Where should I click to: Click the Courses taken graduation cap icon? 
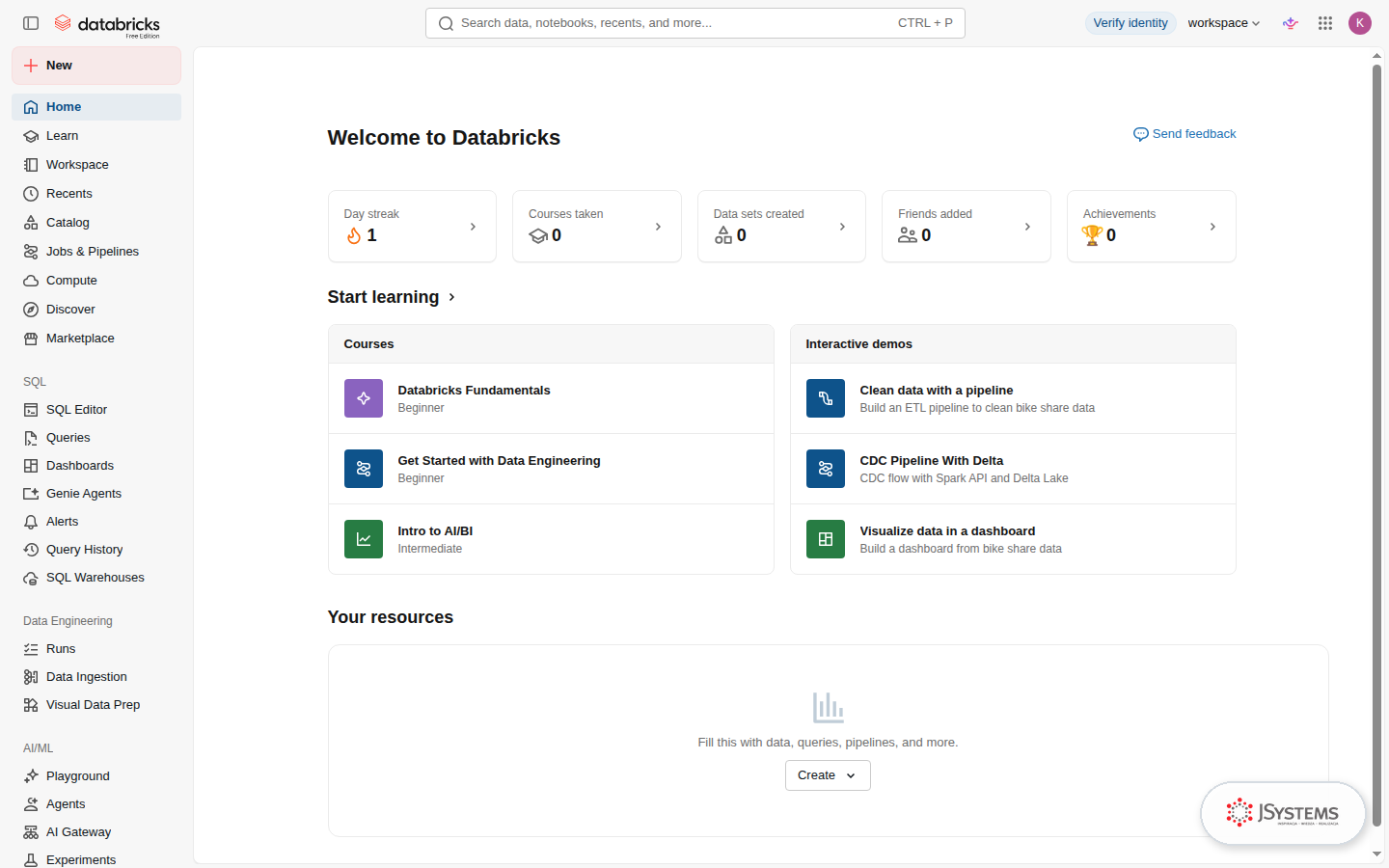point(538,235)
